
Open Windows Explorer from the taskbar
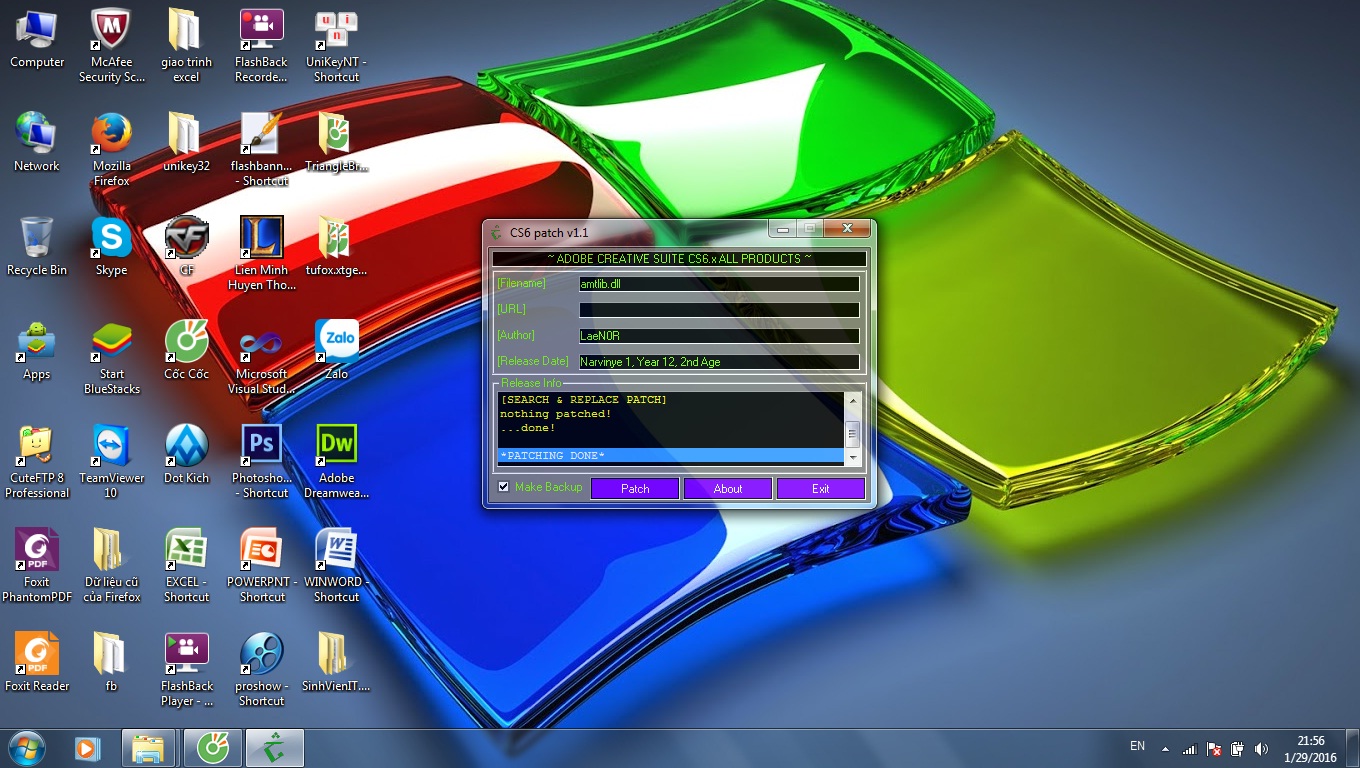[149, 748]
